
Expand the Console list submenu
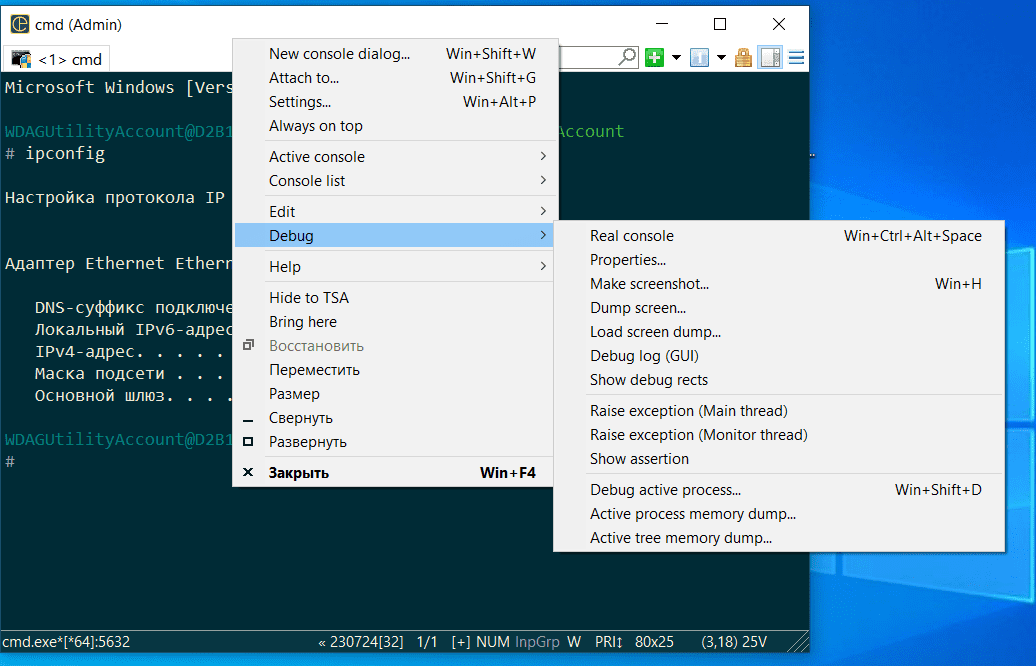(395, 180)
